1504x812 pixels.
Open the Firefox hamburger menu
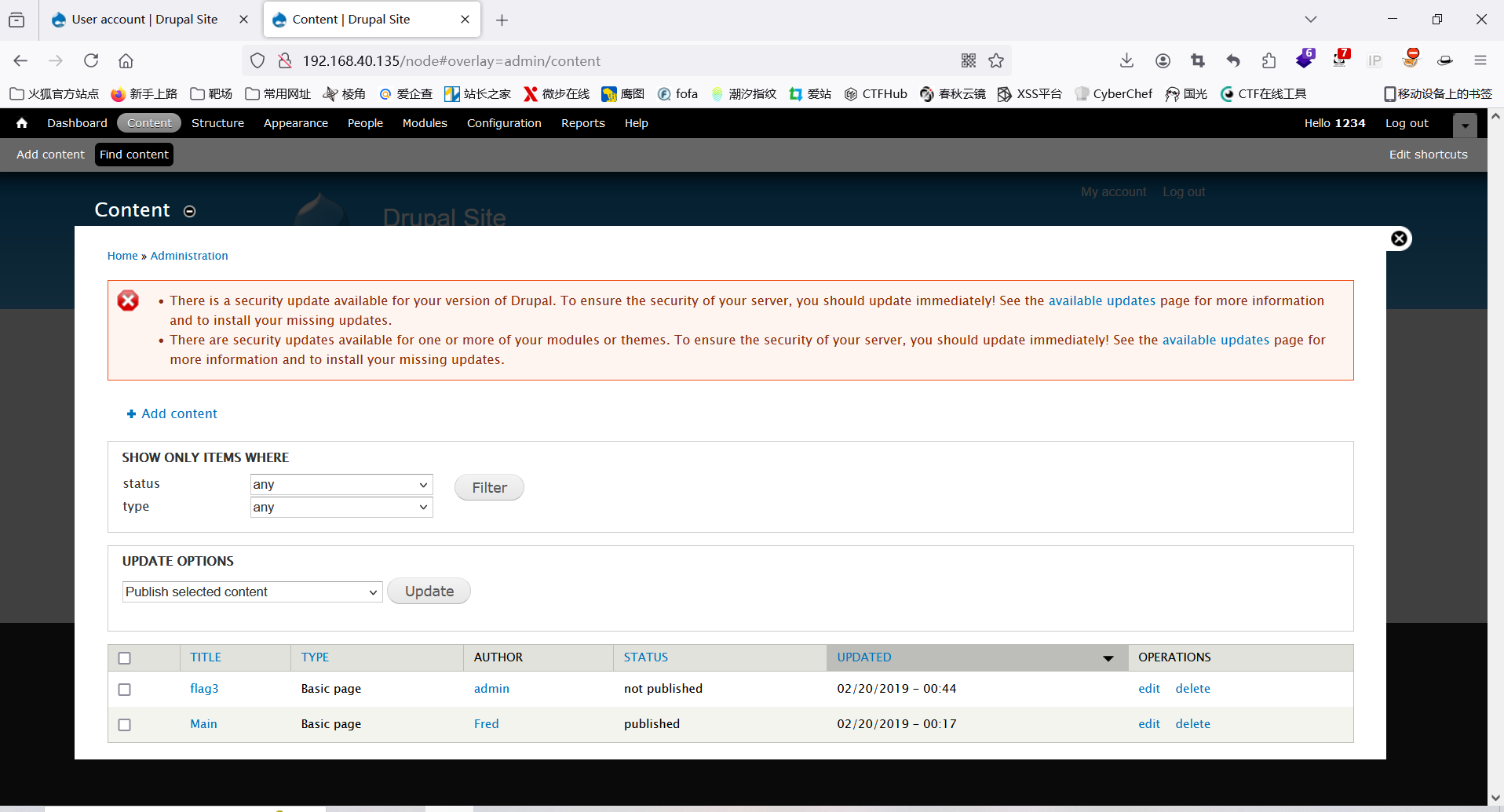1480,60
